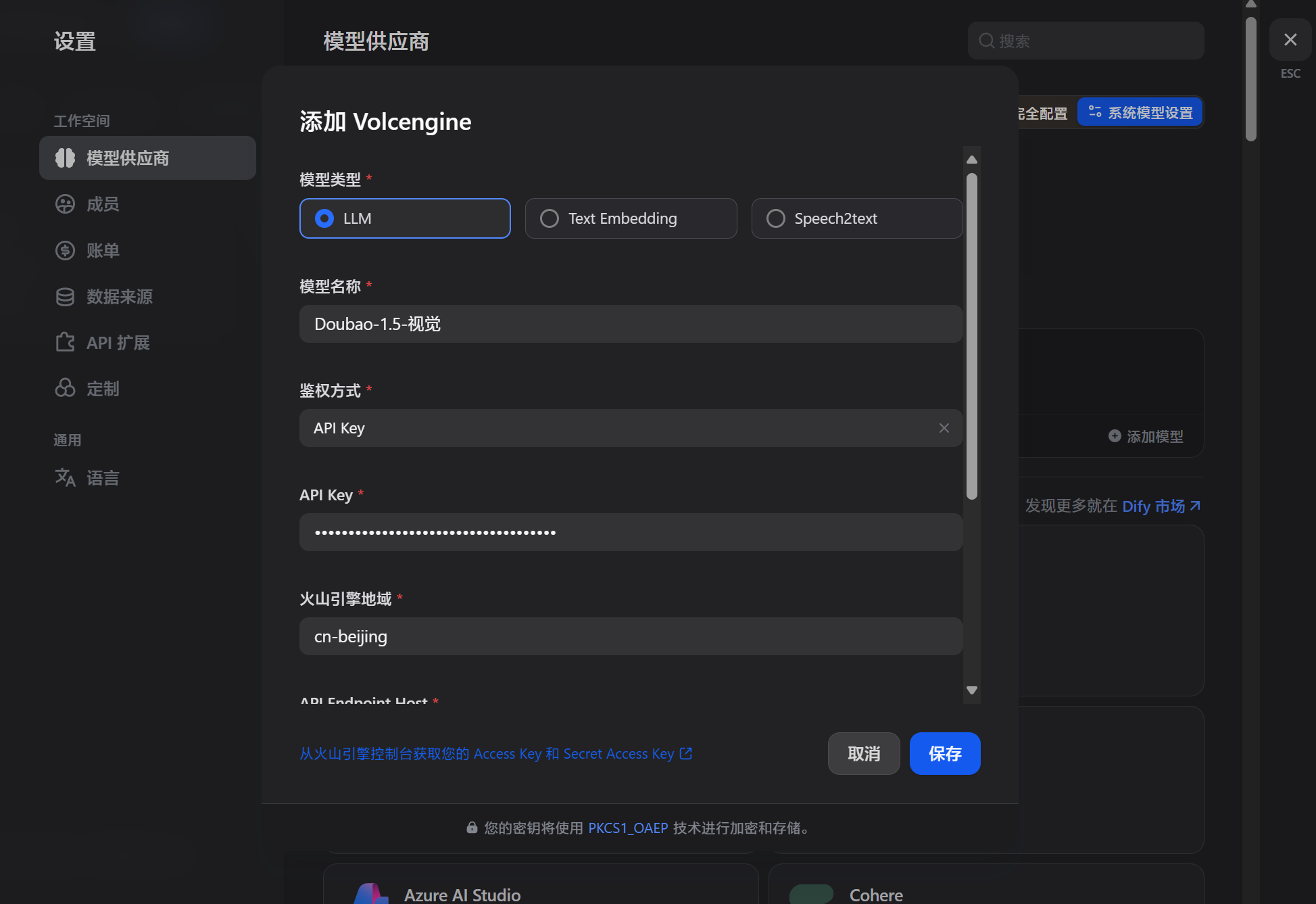
Task: Choose Speech2text model type option
Action: pyautogui.click(x=776, y=218)
